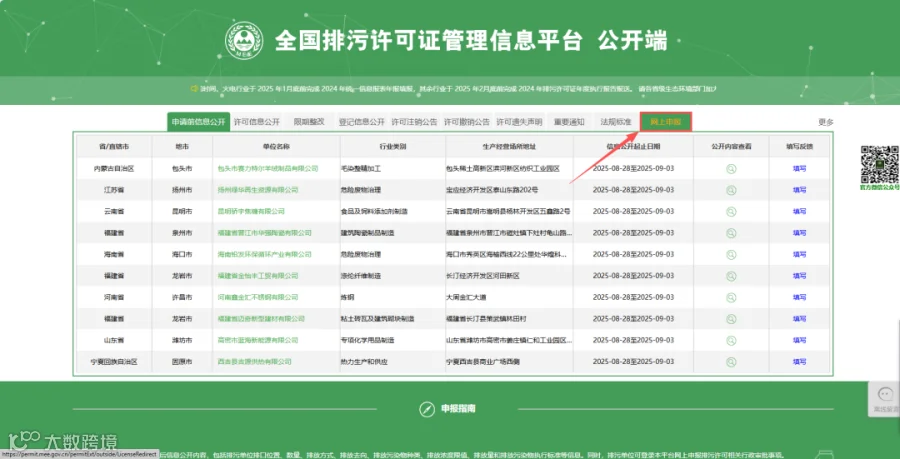Screen dimensions: 900x459
Task: View public content for the 潍坊市 row
Action: pyautogui.click(x=731, y=340)
